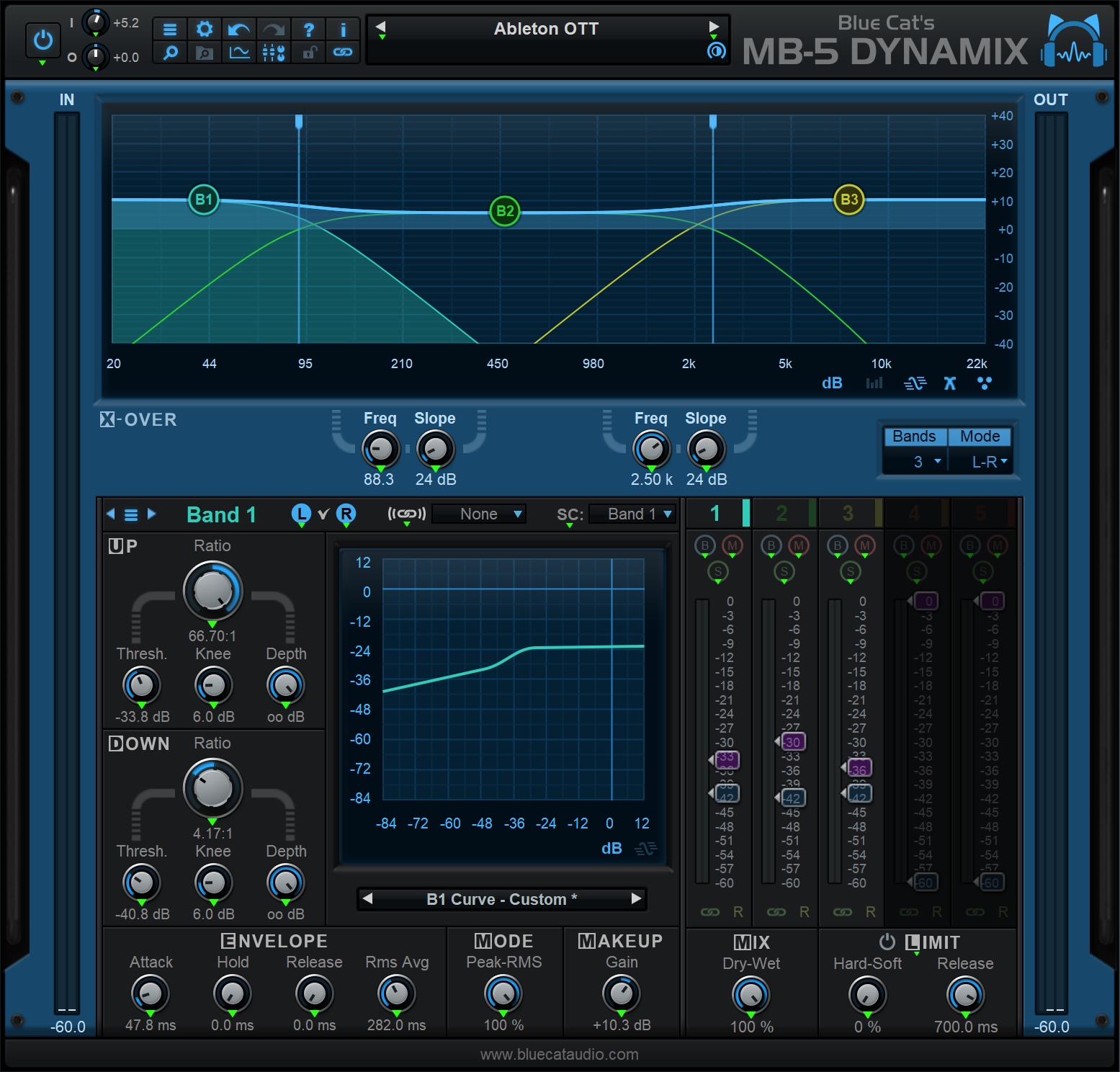Click the three-dots icon below graph
This screenshot has height=1072, width=1120.
coord(985,383)
